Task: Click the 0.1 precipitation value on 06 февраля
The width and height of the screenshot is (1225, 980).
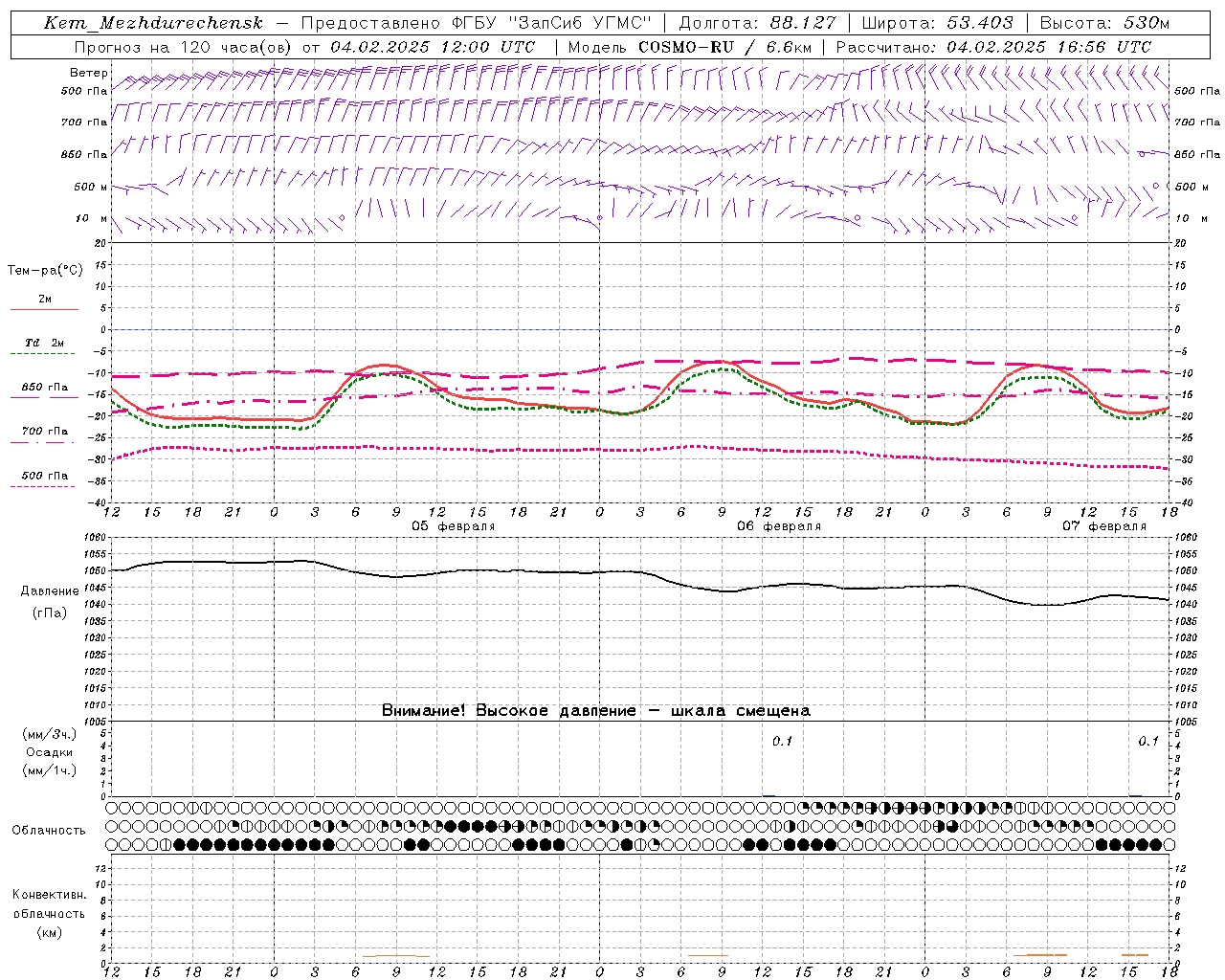Action: pyautogui.click(x=783, y=742)
